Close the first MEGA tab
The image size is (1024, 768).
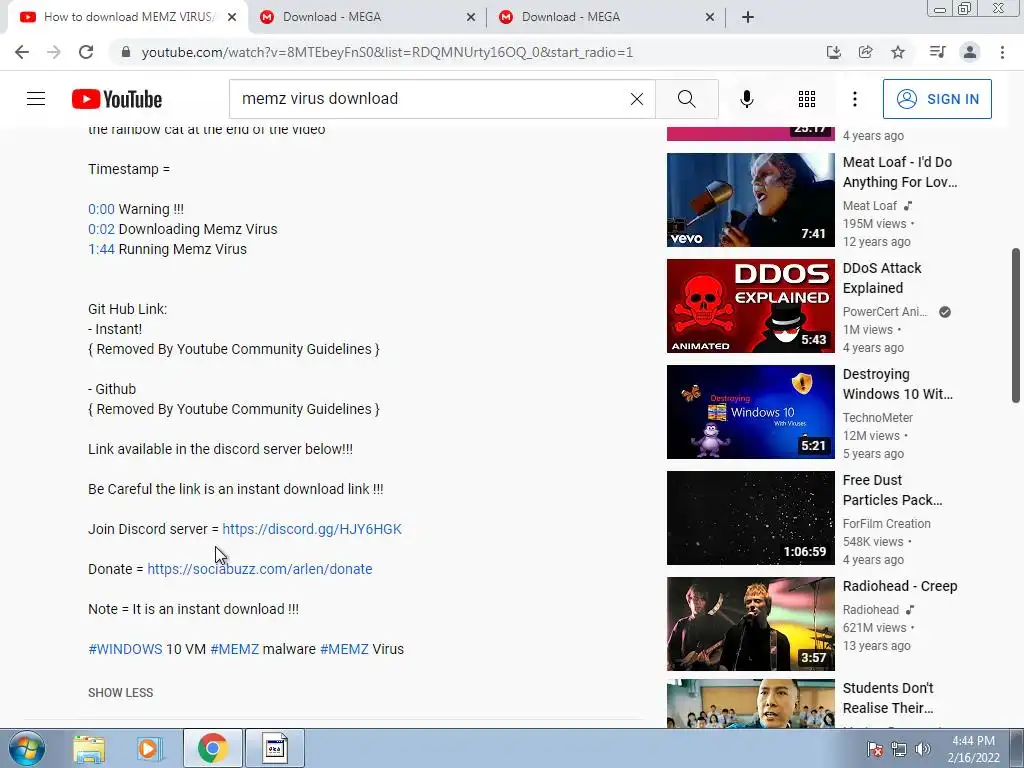point(471,18)
